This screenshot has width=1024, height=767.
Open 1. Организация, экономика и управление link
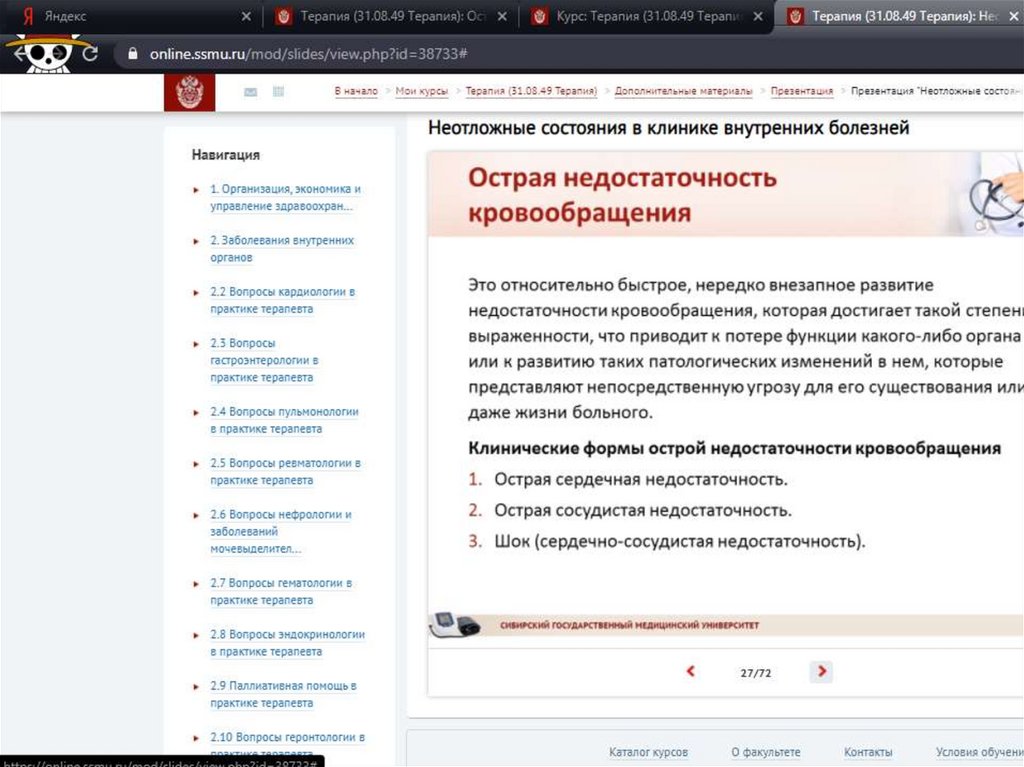(x=285, y=197)
